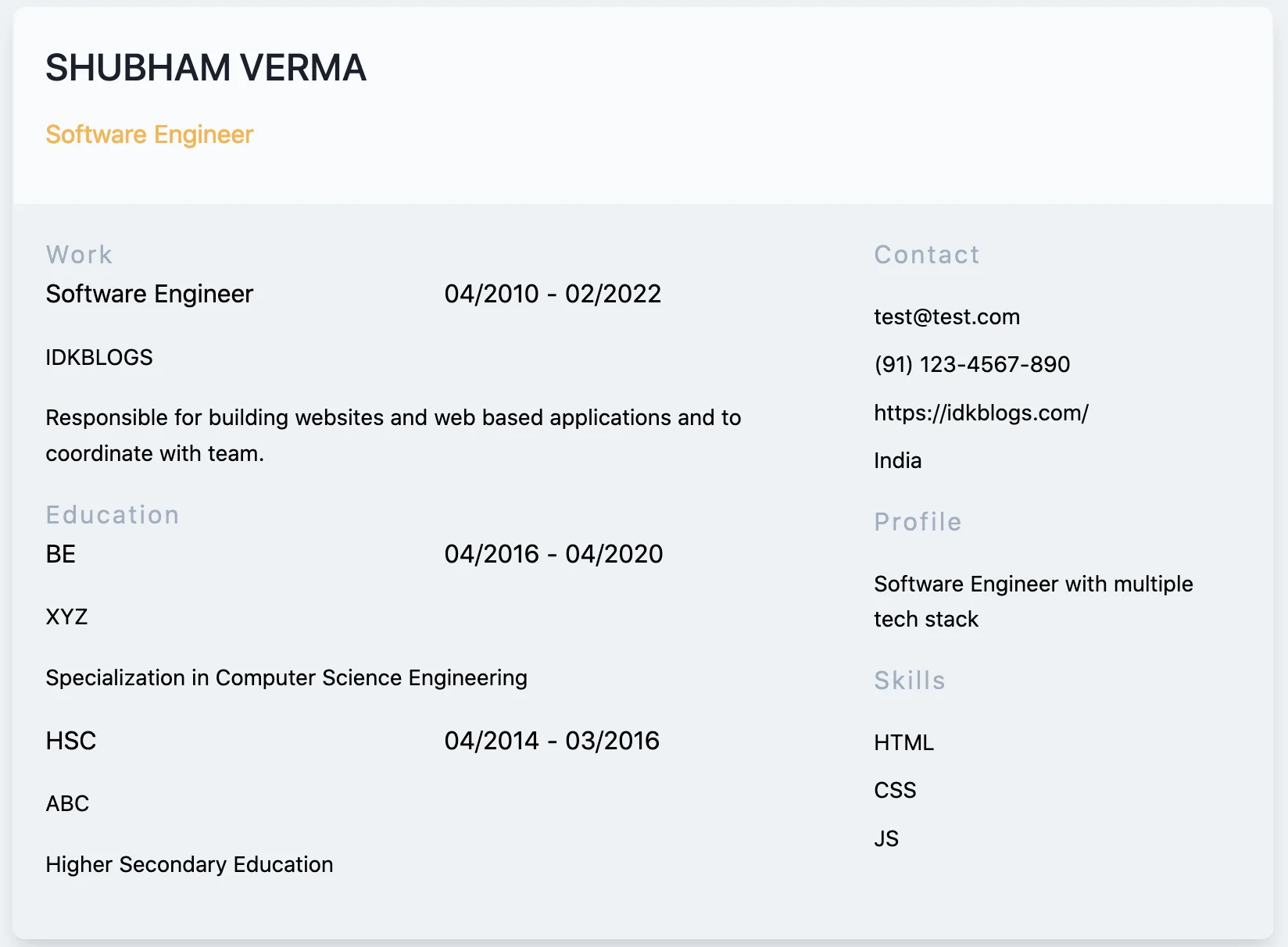Click the orange Software Engineer subtitle
1288x947 pixels.
(x=149, y=134)
